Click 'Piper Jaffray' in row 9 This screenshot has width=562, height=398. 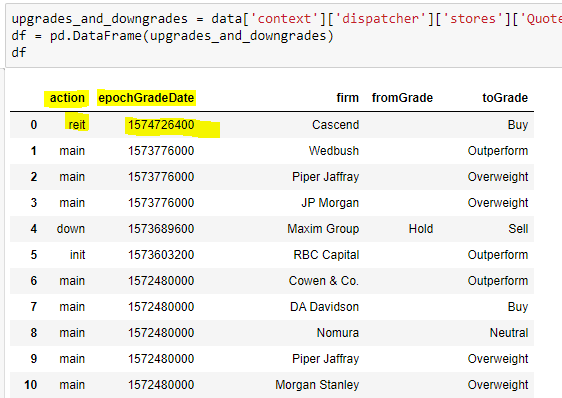click(x=325, y=359)
